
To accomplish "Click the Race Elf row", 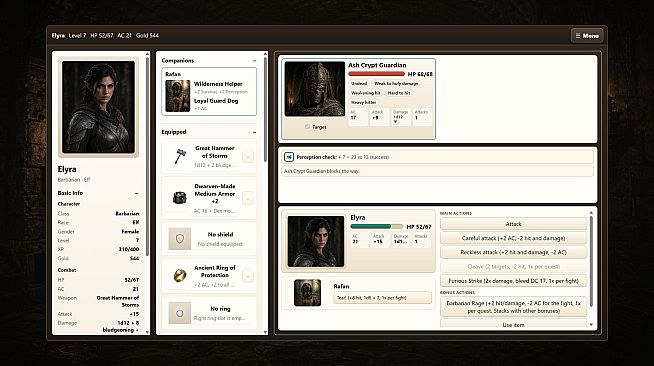I will [x=98, y=223].
